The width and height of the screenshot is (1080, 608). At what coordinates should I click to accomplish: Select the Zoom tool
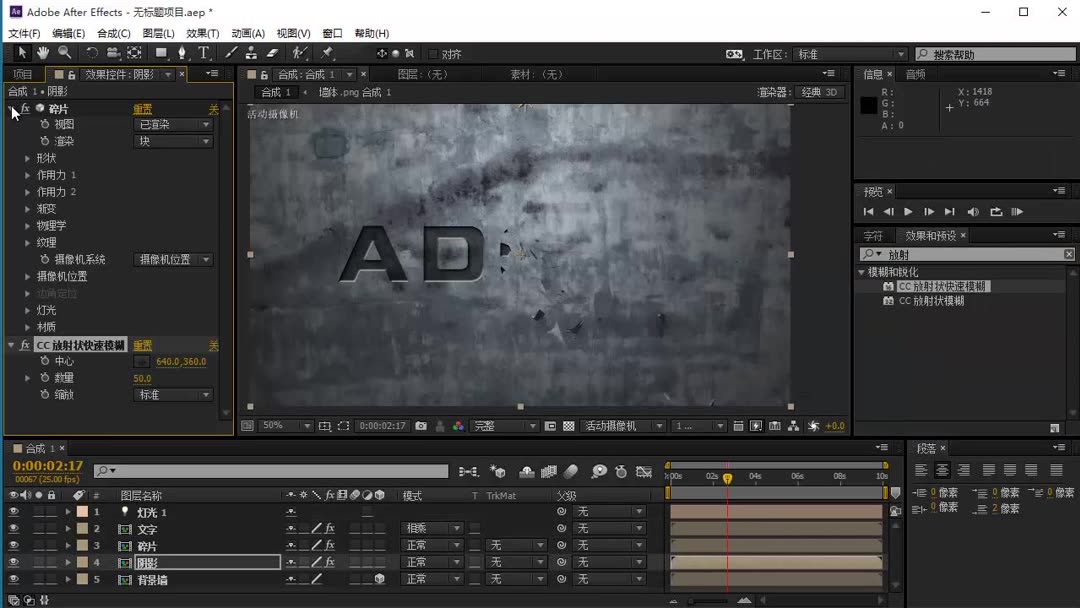[x=63, y=53]
